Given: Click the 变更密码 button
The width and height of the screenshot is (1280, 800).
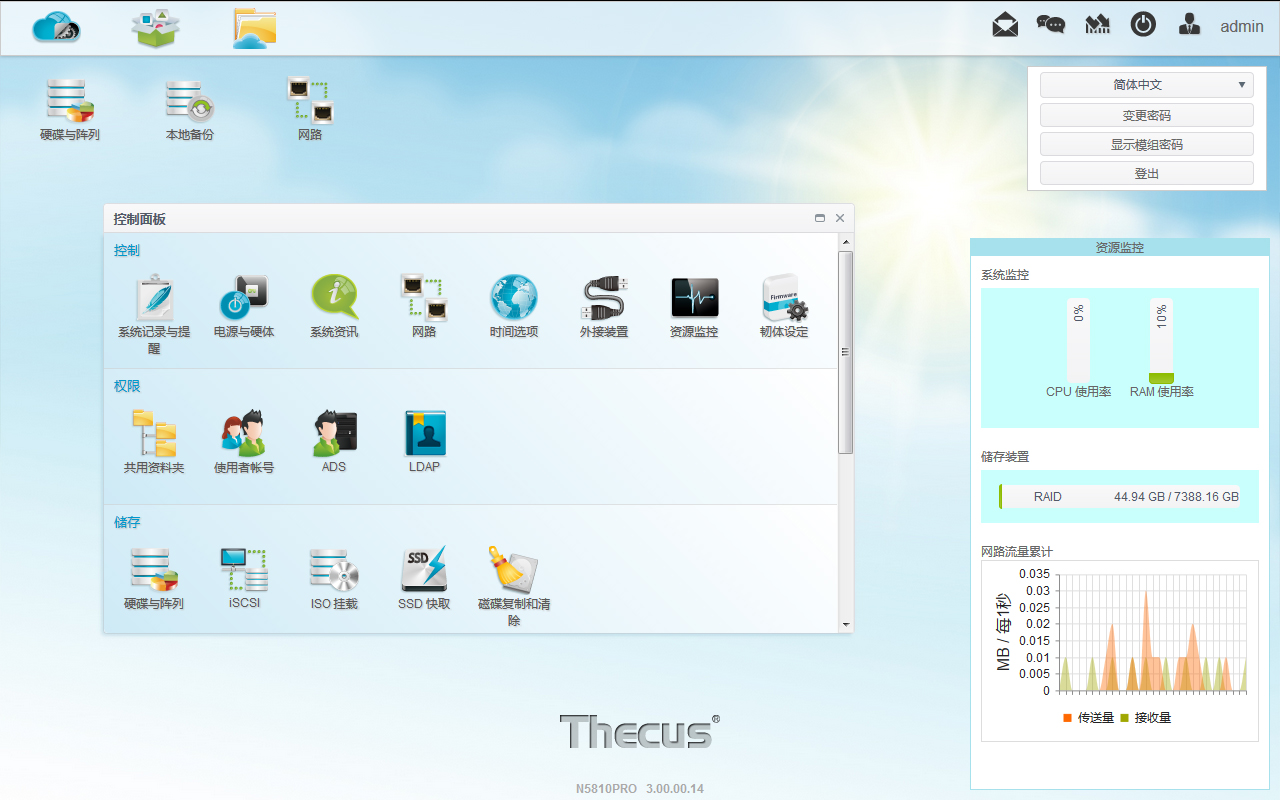Looking at the screenshot, I should click(1146, 115).
